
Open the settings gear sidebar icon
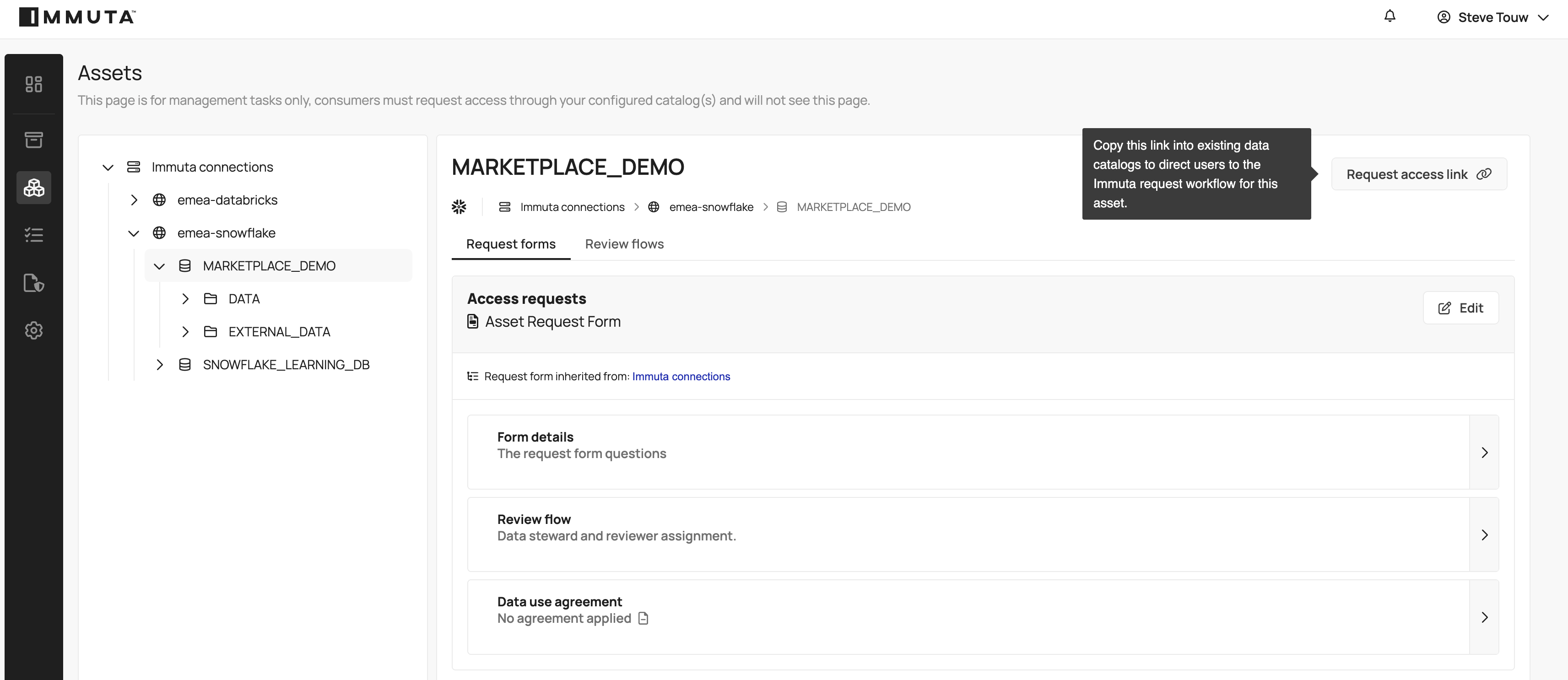pyautogui.click(x=33, y=330)
